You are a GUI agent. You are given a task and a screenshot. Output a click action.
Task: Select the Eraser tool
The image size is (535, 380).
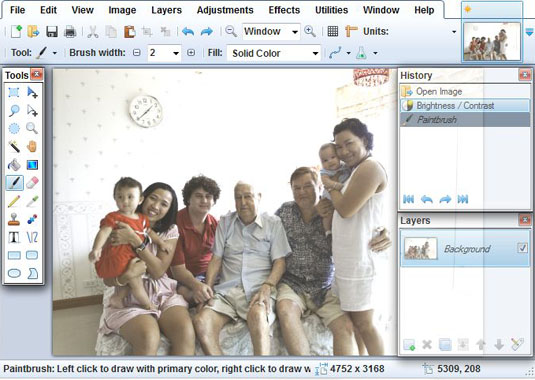32,183
